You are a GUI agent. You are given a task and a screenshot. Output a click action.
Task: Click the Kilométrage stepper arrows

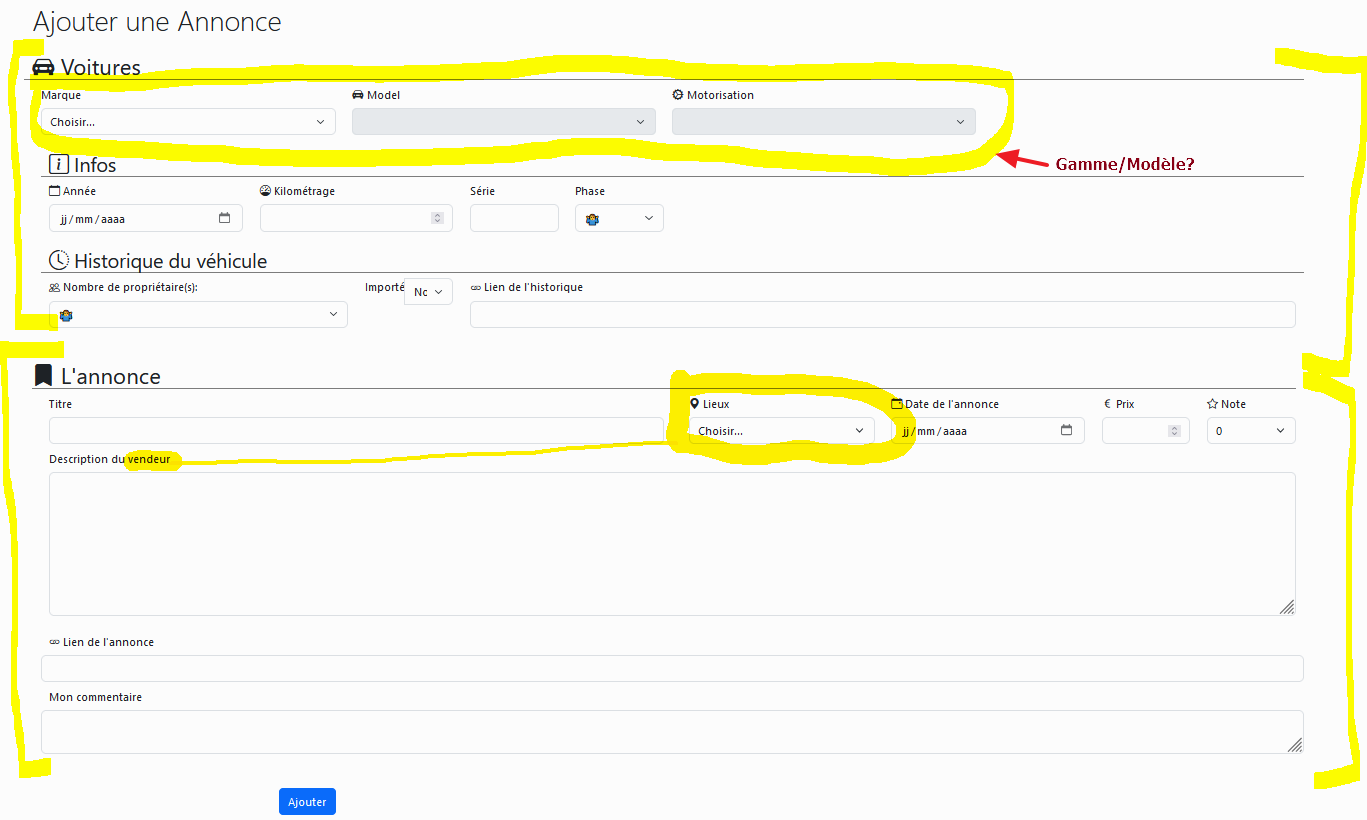[437, 218]
